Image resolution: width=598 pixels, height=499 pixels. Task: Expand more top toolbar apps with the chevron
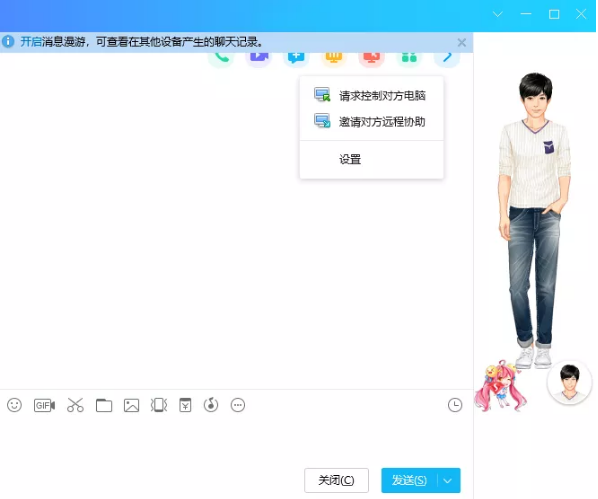pyautogui.click(x=447, y=58)
